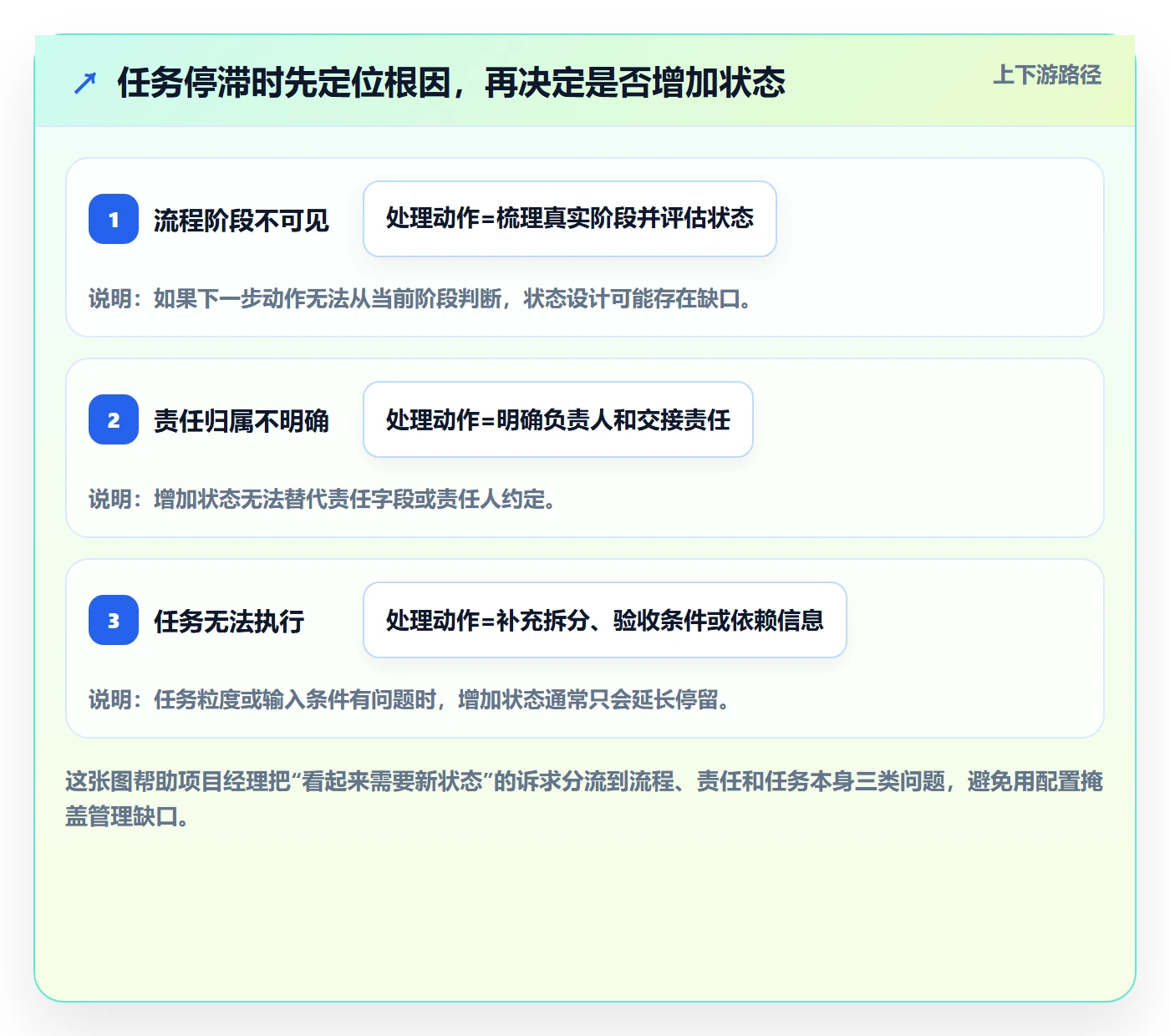
Task: Select the title 任务停滞时先定位根因，再决定是否增加状态
Action: coord(451,83)
